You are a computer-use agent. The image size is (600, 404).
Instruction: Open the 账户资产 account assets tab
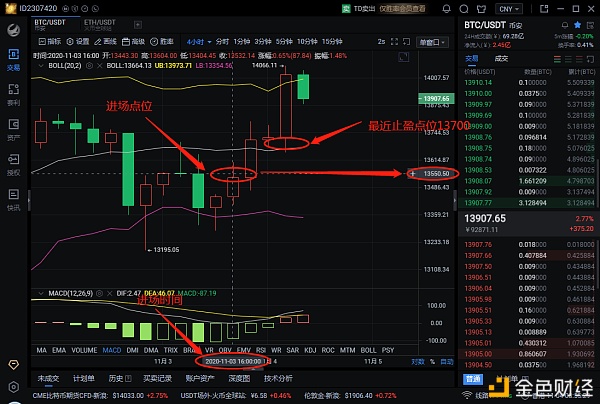(200, 378)
